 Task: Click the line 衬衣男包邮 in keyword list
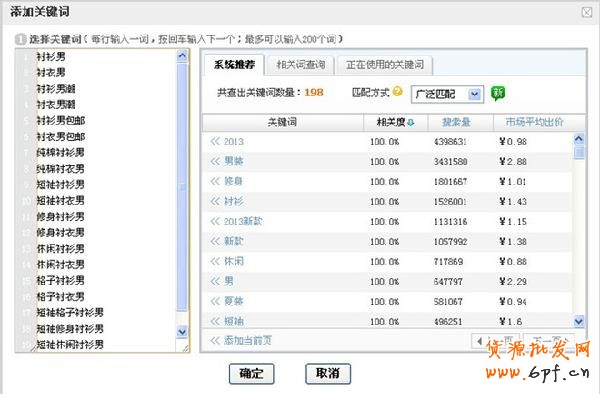click(x=60, y=137)
